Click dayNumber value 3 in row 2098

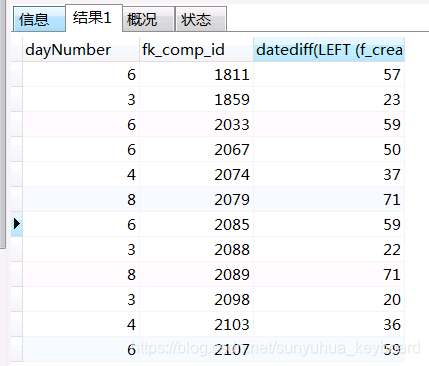click(x=81, y=299)
